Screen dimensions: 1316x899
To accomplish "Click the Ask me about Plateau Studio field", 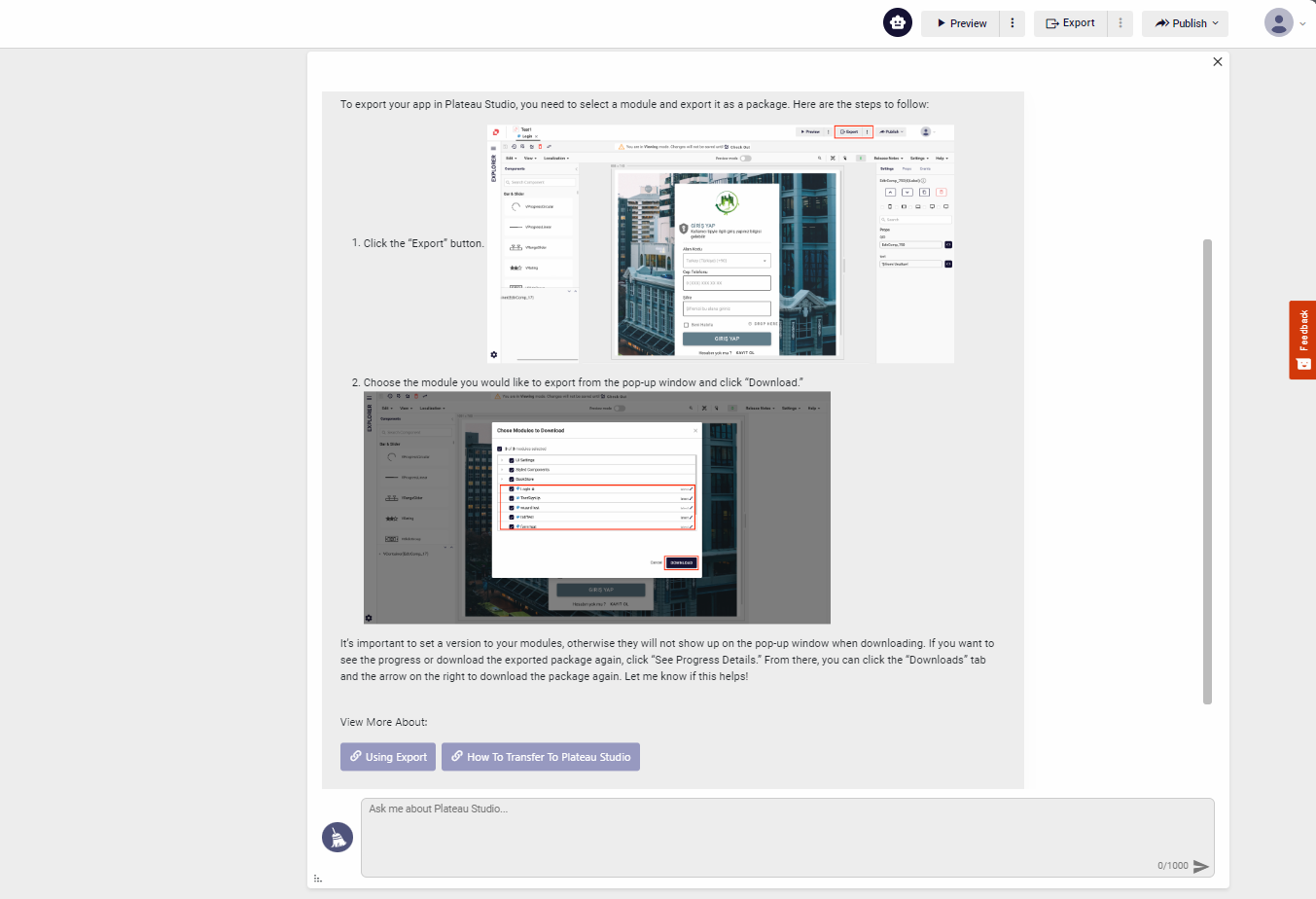I will (787, 837).
